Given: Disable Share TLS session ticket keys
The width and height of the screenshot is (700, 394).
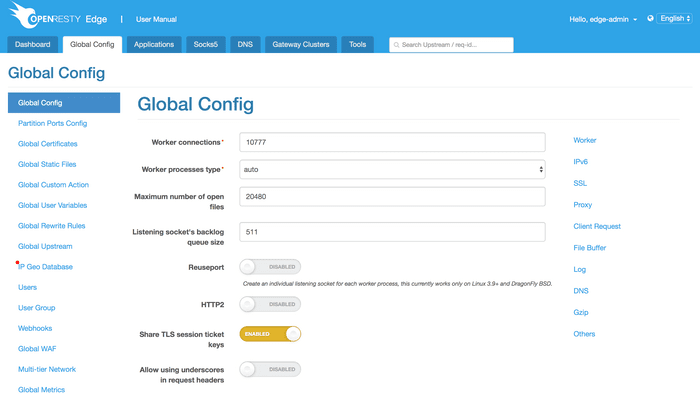Looking at the screenshot, I should pos(270,334).
